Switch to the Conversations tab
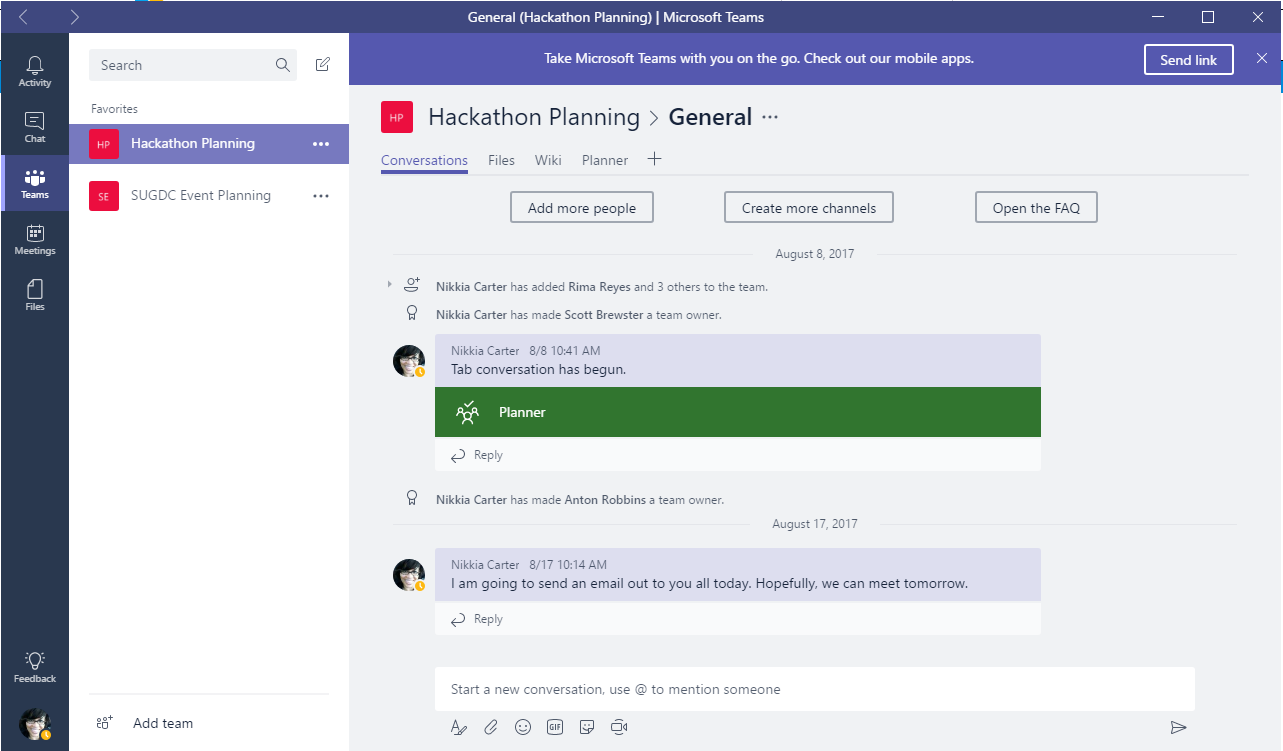This screenshot has height=751, width=1283. (424, 160)
